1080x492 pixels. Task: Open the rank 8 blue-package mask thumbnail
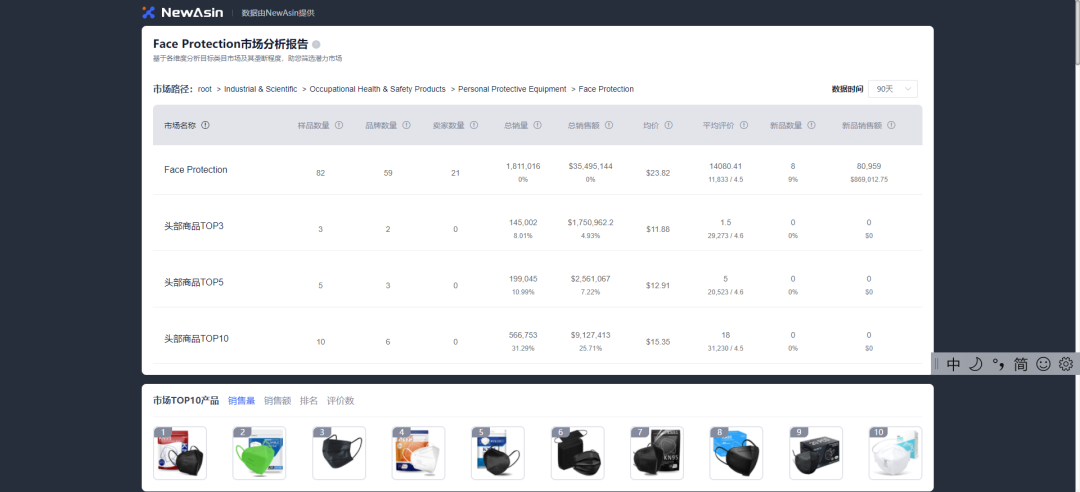point(736,454)
